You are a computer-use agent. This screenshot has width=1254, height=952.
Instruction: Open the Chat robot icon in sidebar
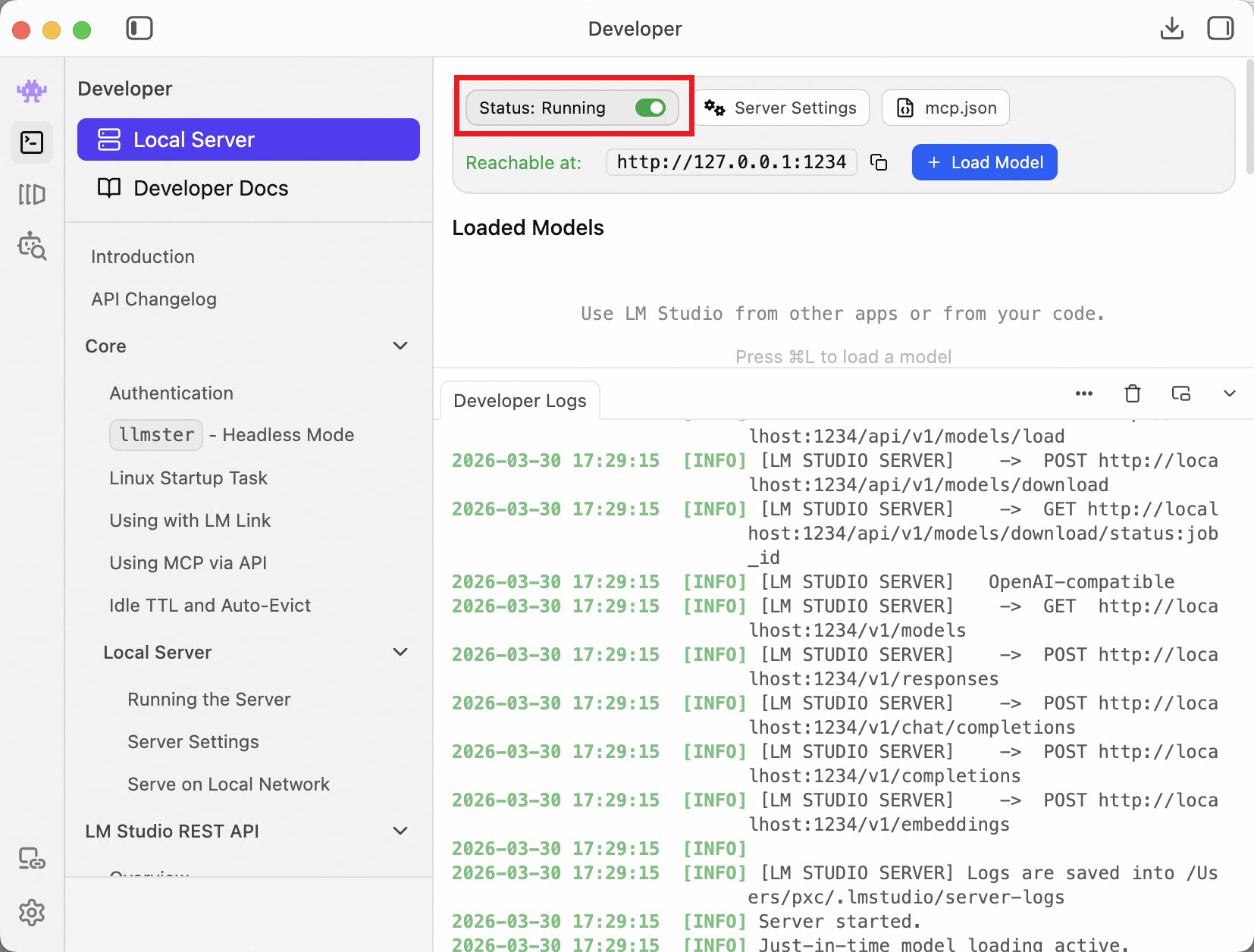(x=32, y=91)
